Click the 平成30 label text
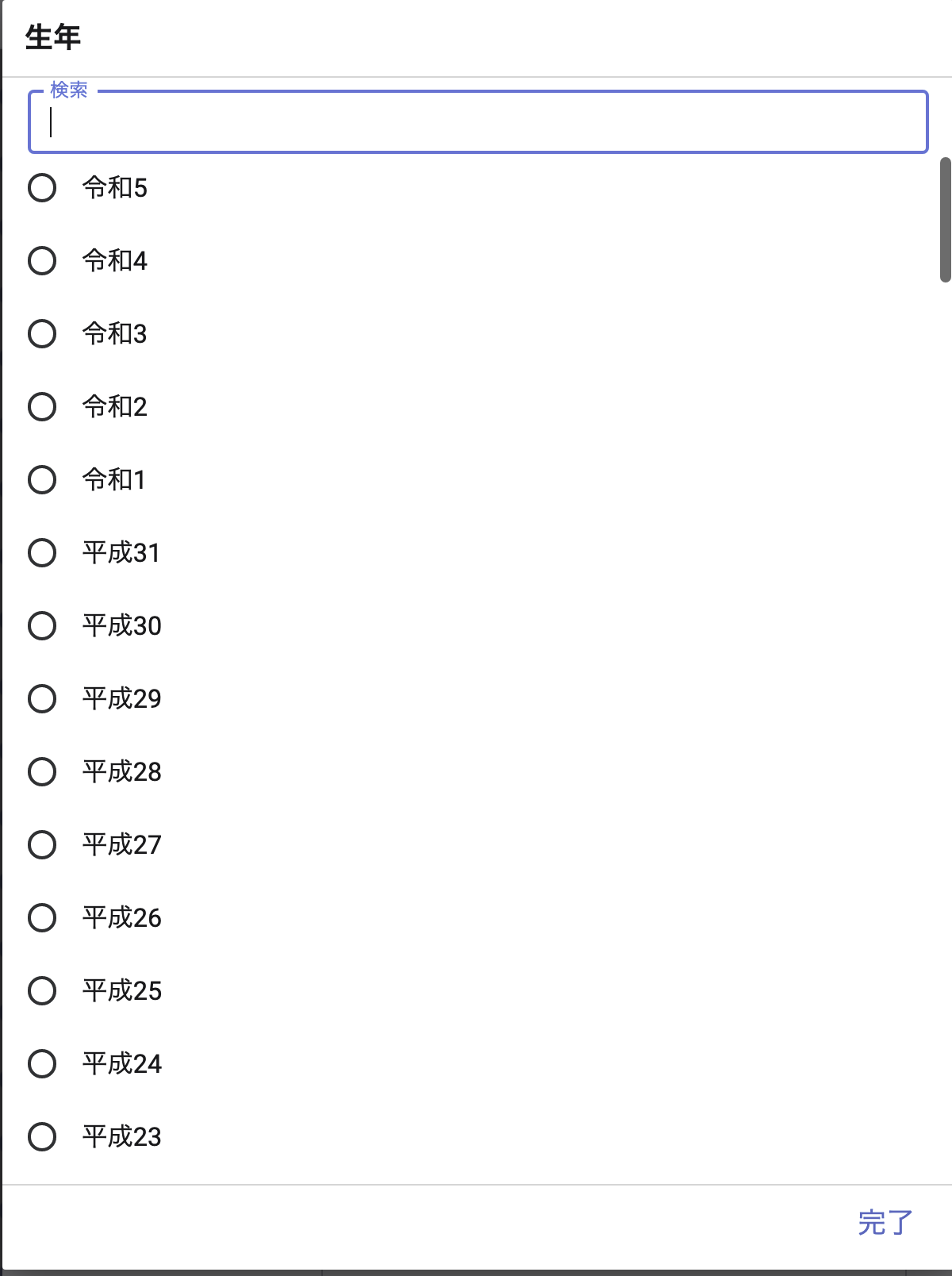The width and height of the screenshot is (952, 1276). (121, 626)
